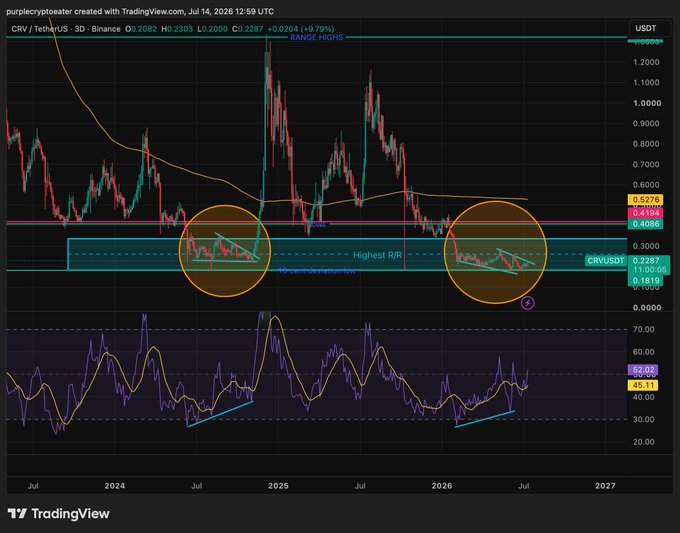Click the 0.6000 price axis tick
680x533 pixels.
click(x=646, y=185)
